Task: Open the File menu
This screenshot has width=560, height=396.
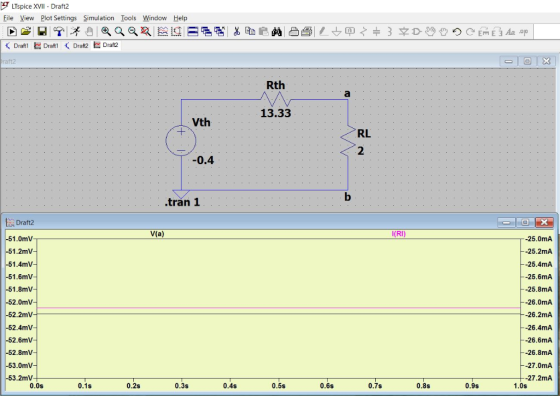Action: pyautogui.click(x=8, y=18)
